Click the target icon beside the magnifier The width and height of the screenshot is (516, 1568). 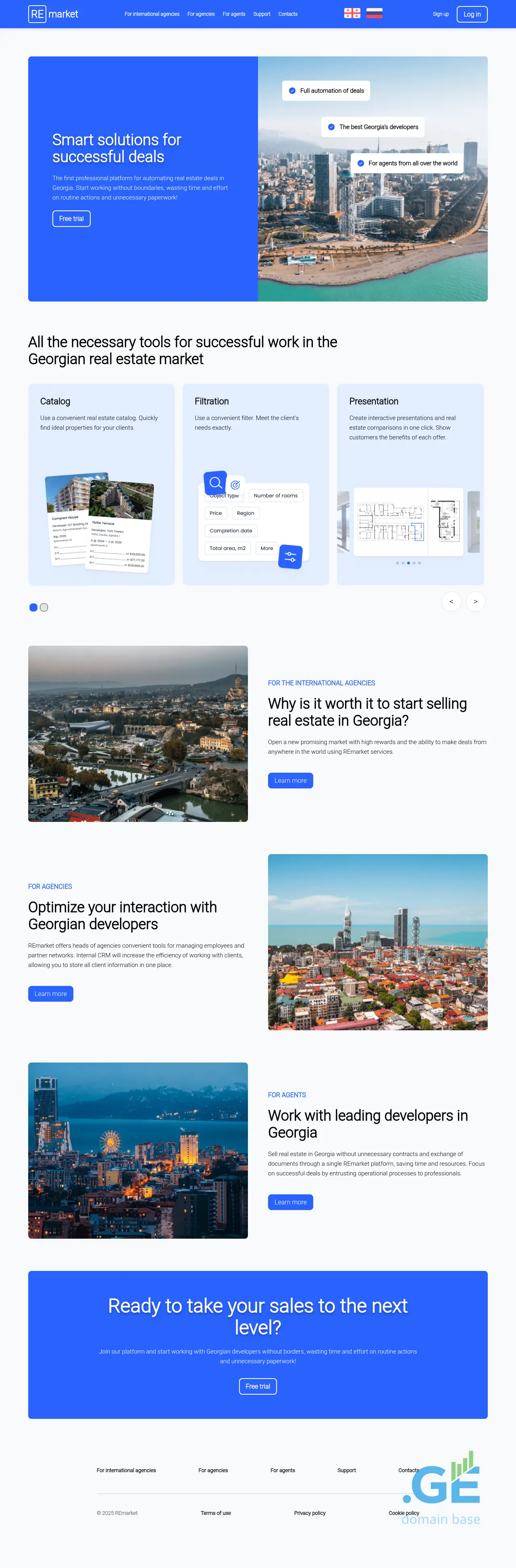[235, 485]
